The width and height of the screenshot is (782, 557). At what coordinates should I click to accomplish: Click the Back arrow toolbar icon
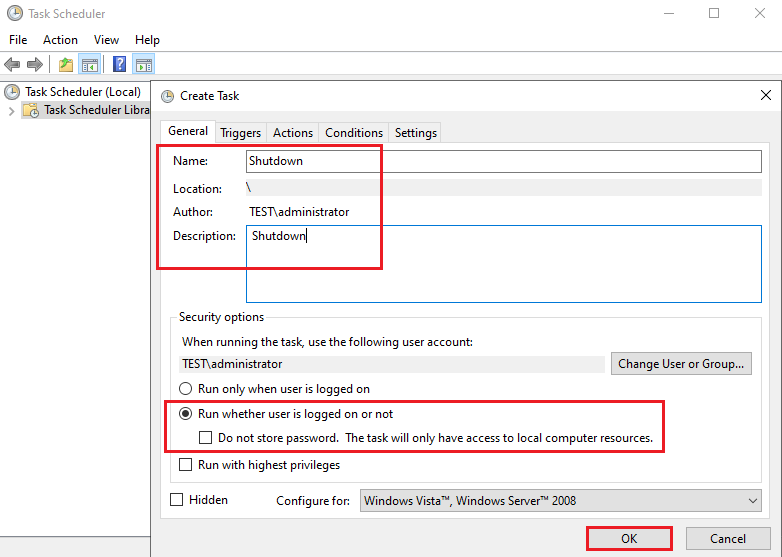click(12, 65)
